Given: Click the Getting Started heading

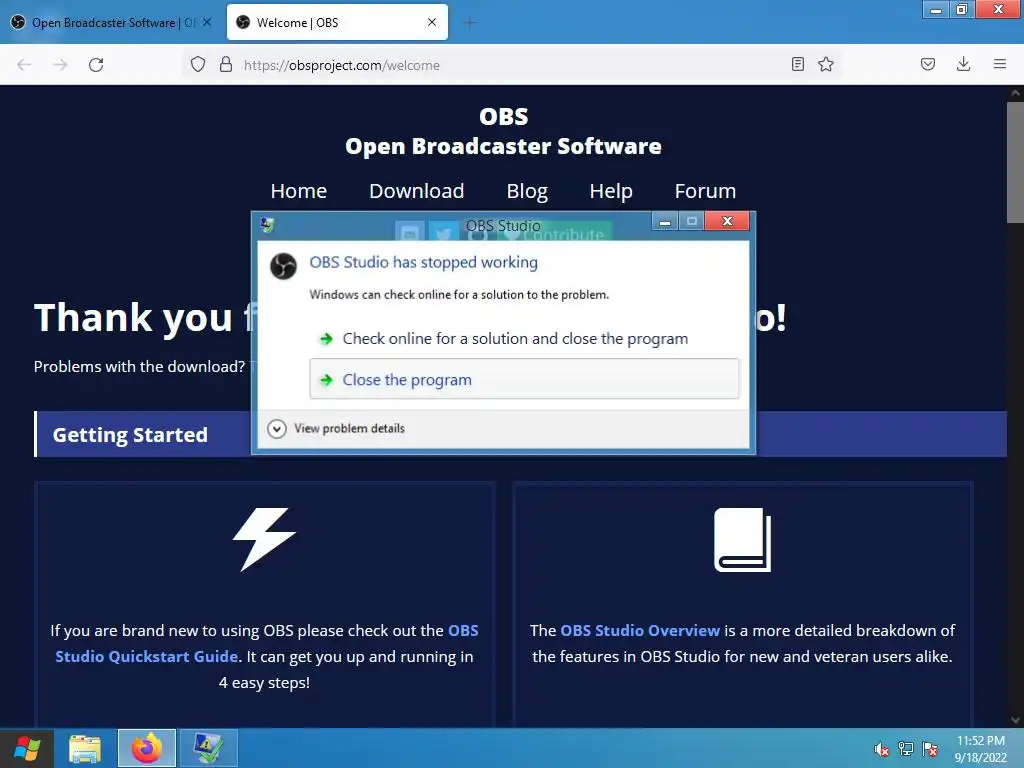Looking at the screenshot, I should (x=130, y=435).
